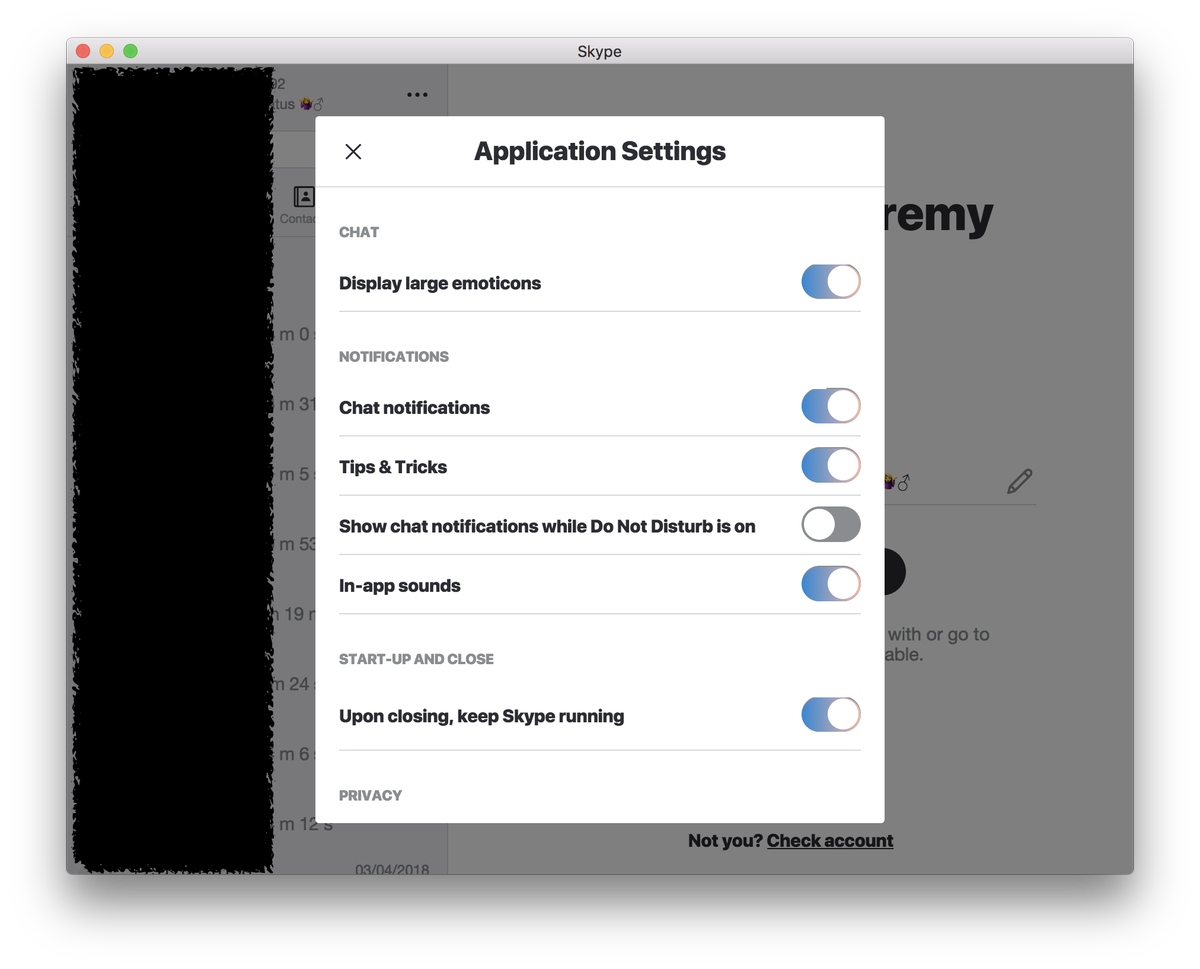The image size is (1200, 969).
Task: Click the pencil edit icon for mood
Action: 1020,482
